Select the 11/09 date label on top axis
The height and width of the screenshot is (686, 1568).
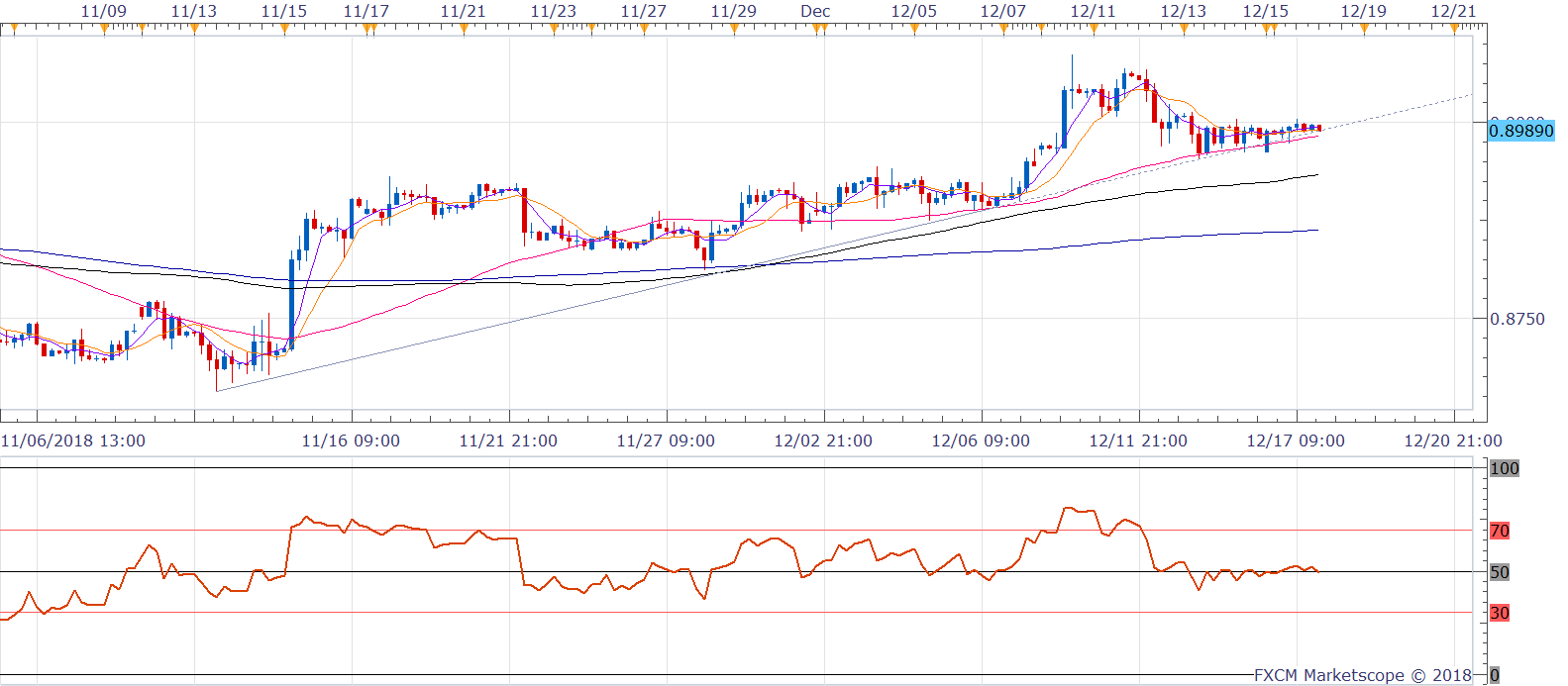pos(104,11)
